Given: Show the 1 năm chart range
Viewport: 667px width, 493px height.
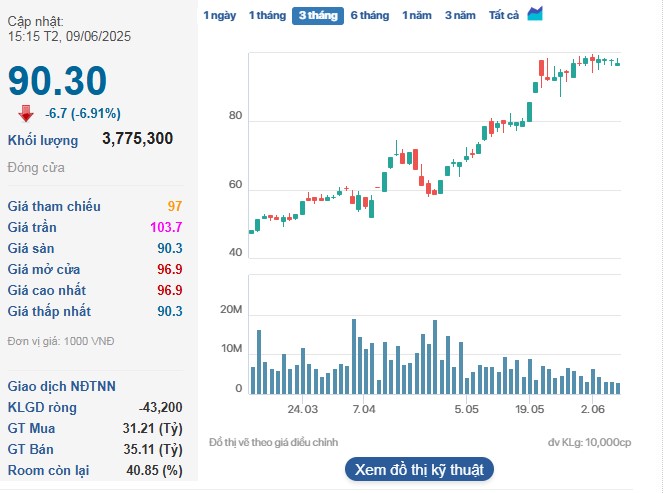Looking at the screenshot, I should point(418,15).
